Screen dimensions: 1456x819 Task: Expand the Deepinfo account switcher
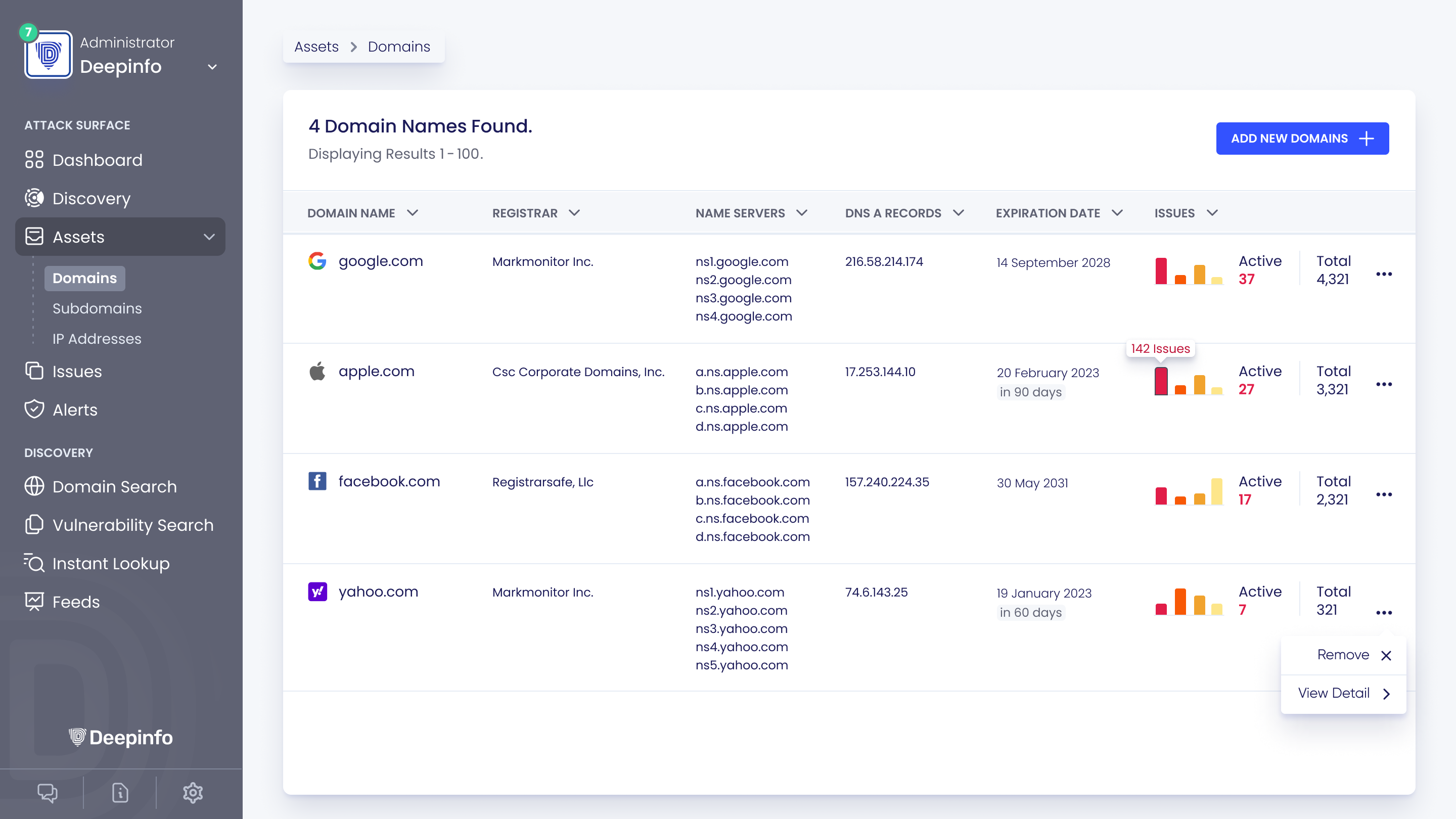click(212, 67)
